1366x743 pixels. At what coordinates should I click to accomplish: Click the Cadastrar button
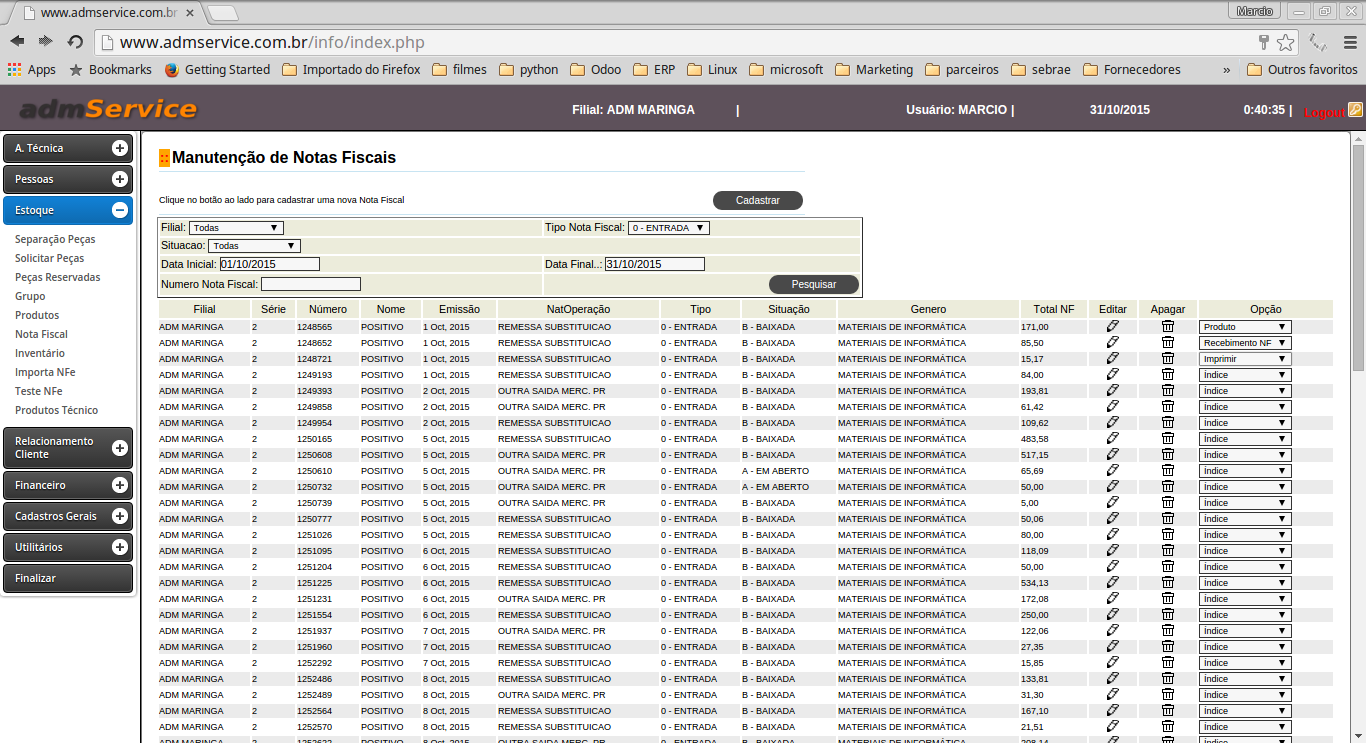pyautogui.click(x=757, y=200)
